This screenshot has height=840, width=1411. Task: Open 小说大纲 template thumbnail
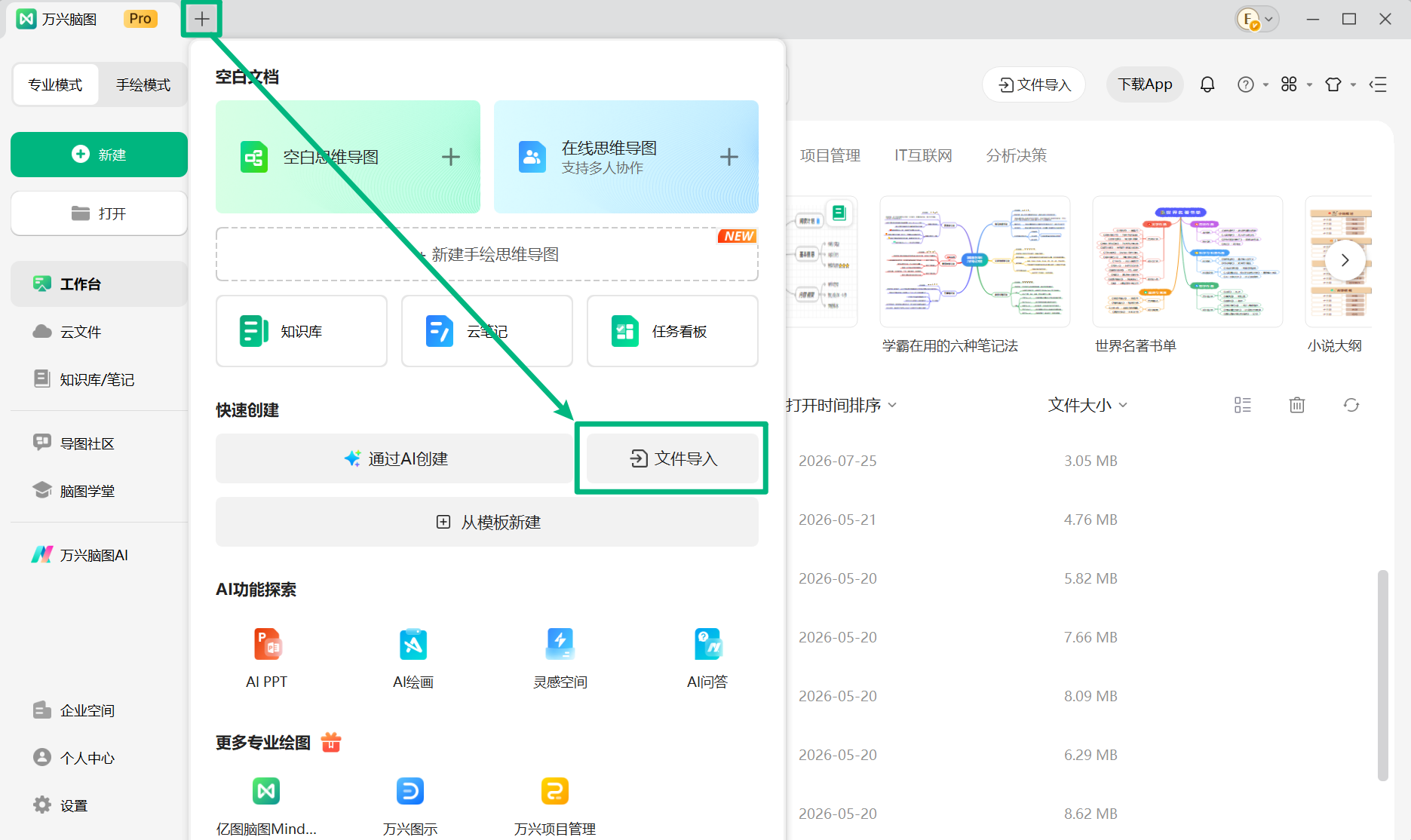tap(1339, 262)
